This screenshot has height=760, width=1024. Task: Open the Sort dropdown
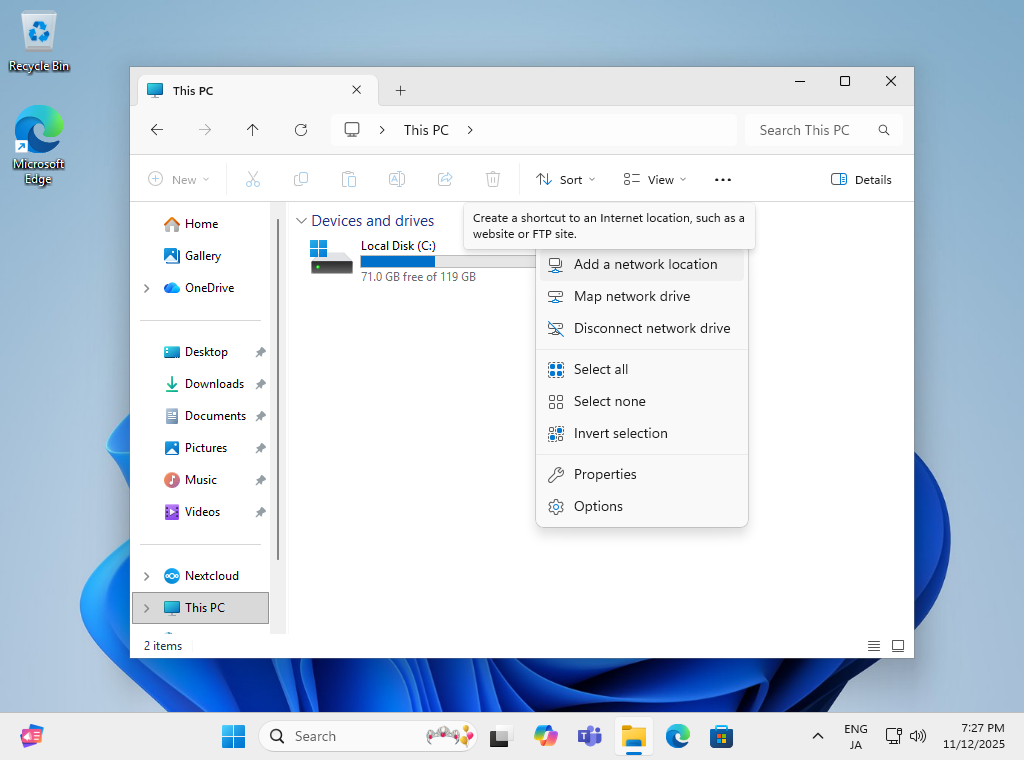click(x=566, y=180)
